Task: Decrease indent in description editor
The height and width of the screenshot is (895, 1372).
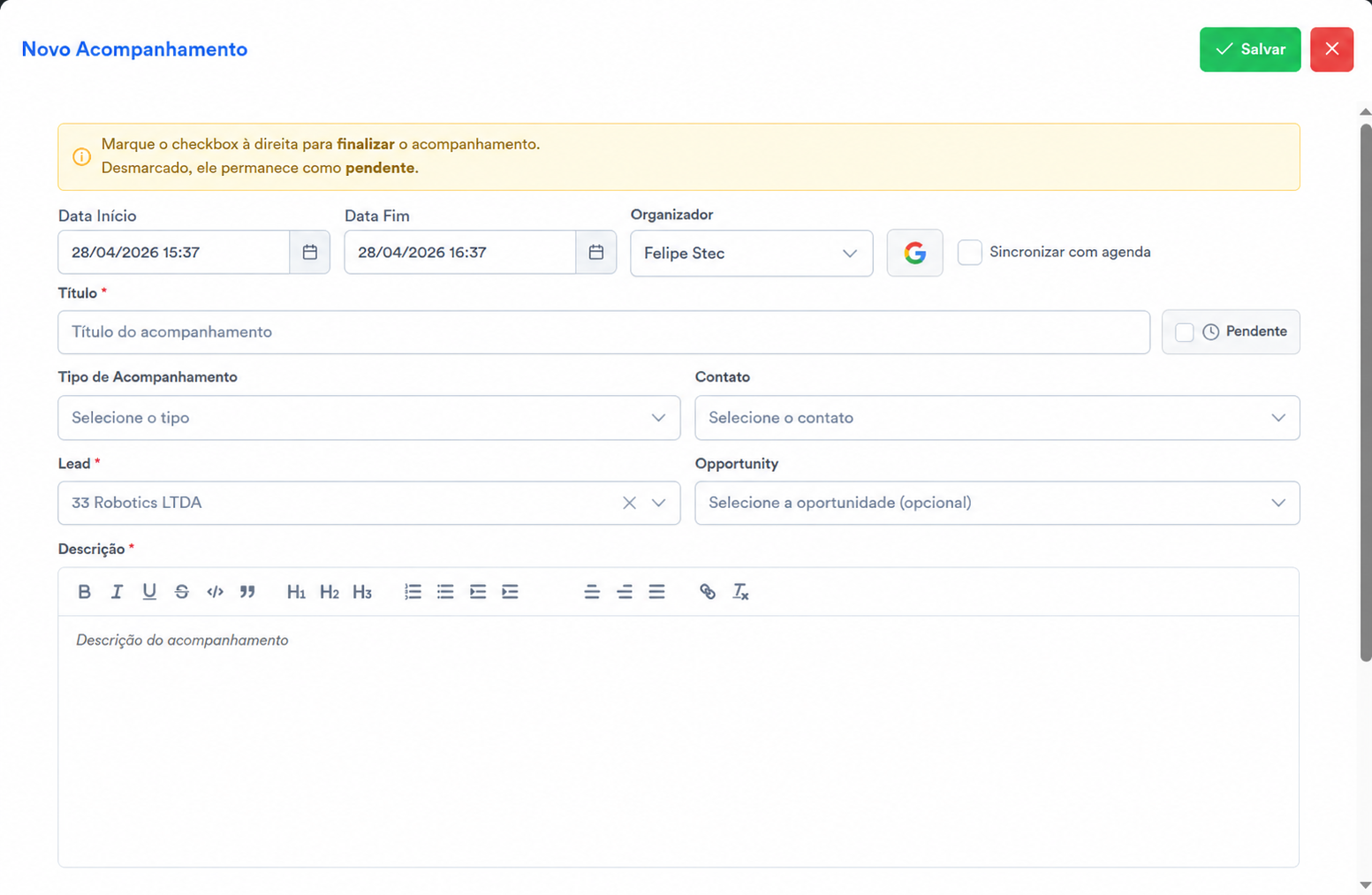Action: [478, 592]
